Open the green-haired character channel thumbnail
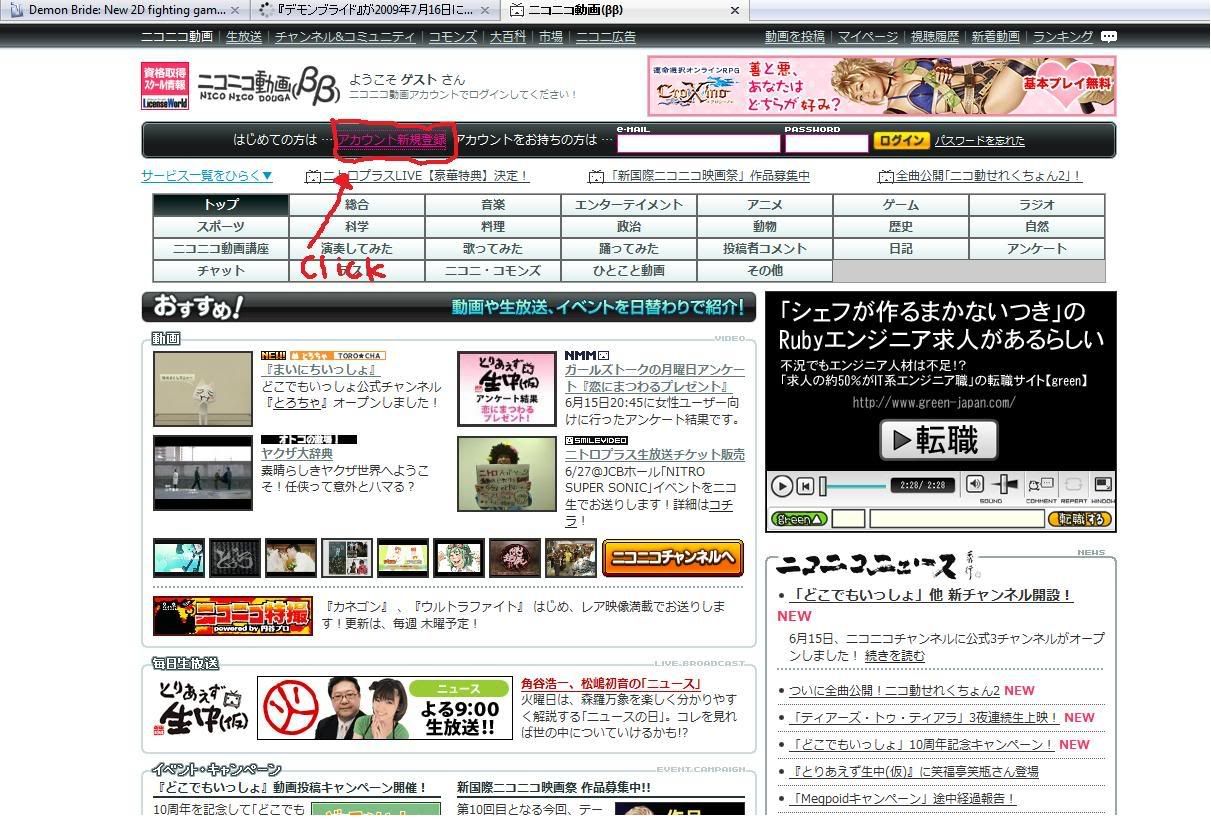1211x819 pixels. 459,558
